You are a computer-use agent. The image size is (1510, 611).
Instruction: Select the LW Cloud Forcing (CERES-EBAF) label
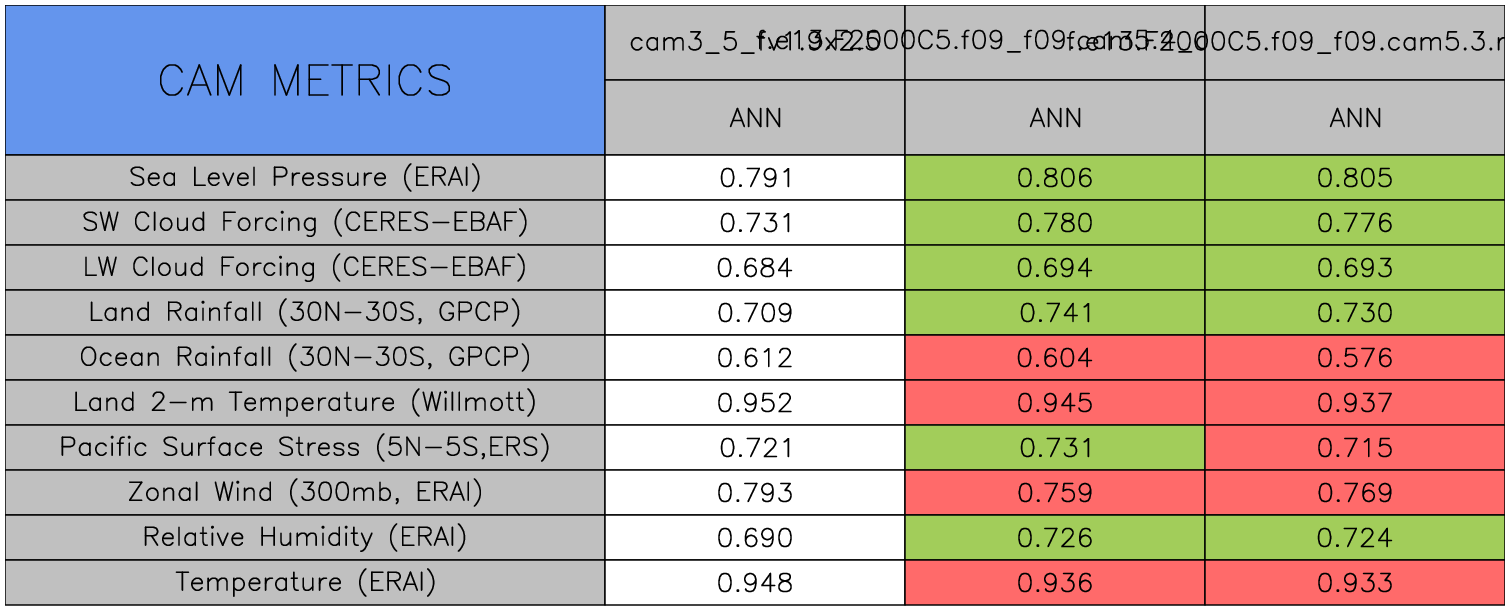[x=305, y=268]
